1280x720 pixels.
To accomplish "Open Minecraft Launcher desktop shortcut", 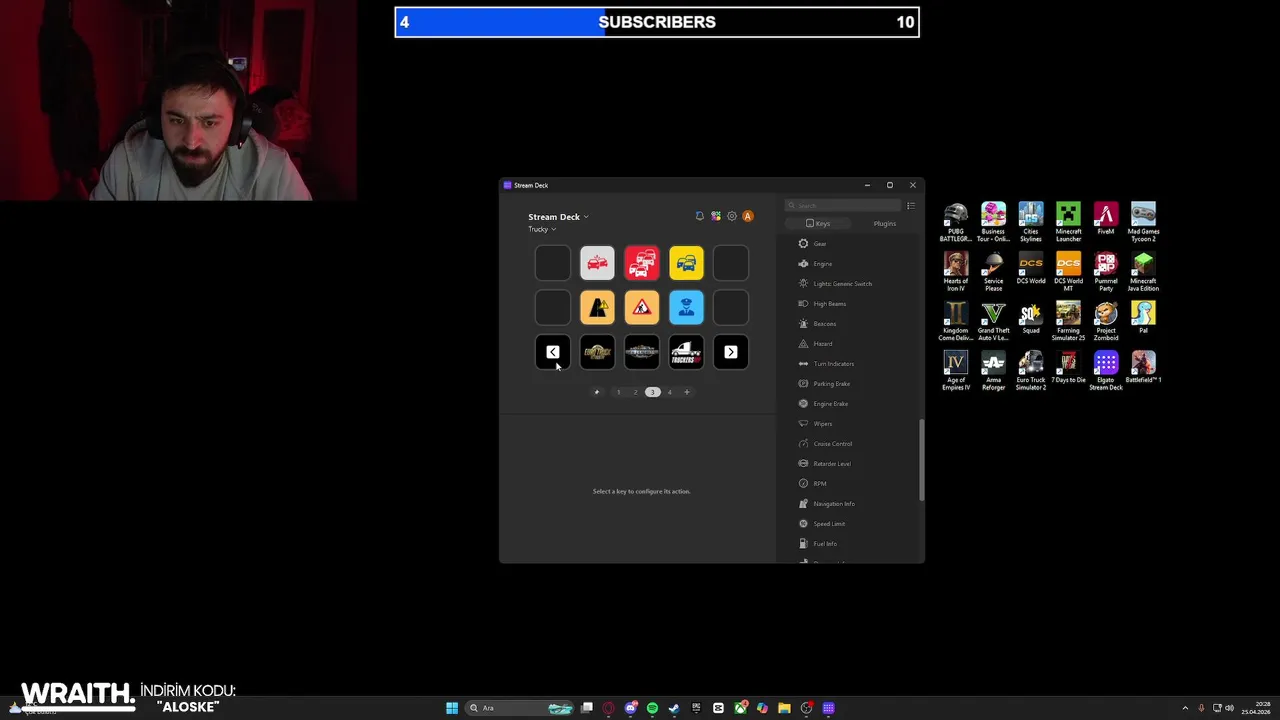I will 1068,222.
